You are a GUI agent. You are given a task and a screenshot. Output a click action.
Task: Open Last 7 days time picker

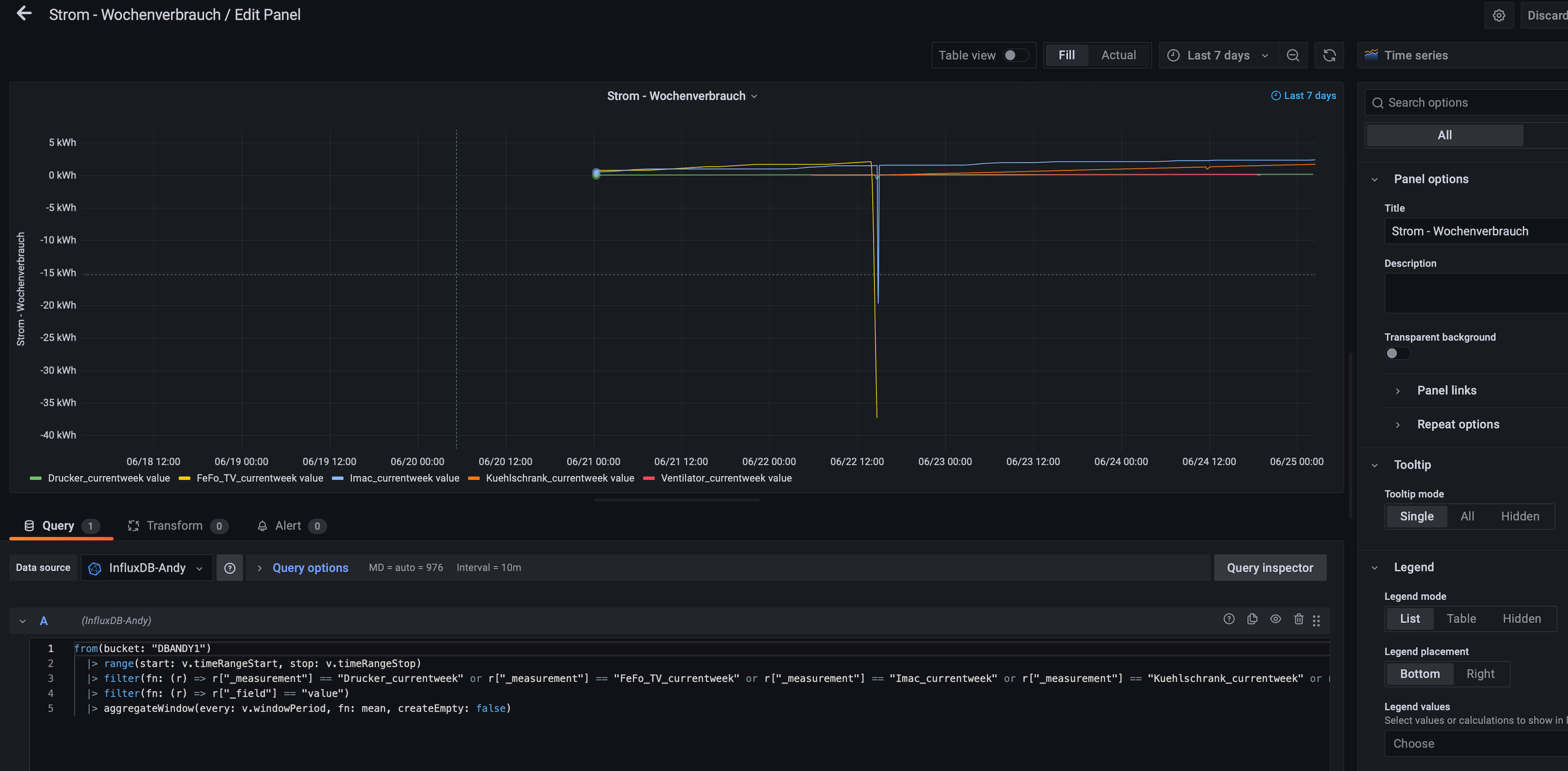click(1217, 55)
